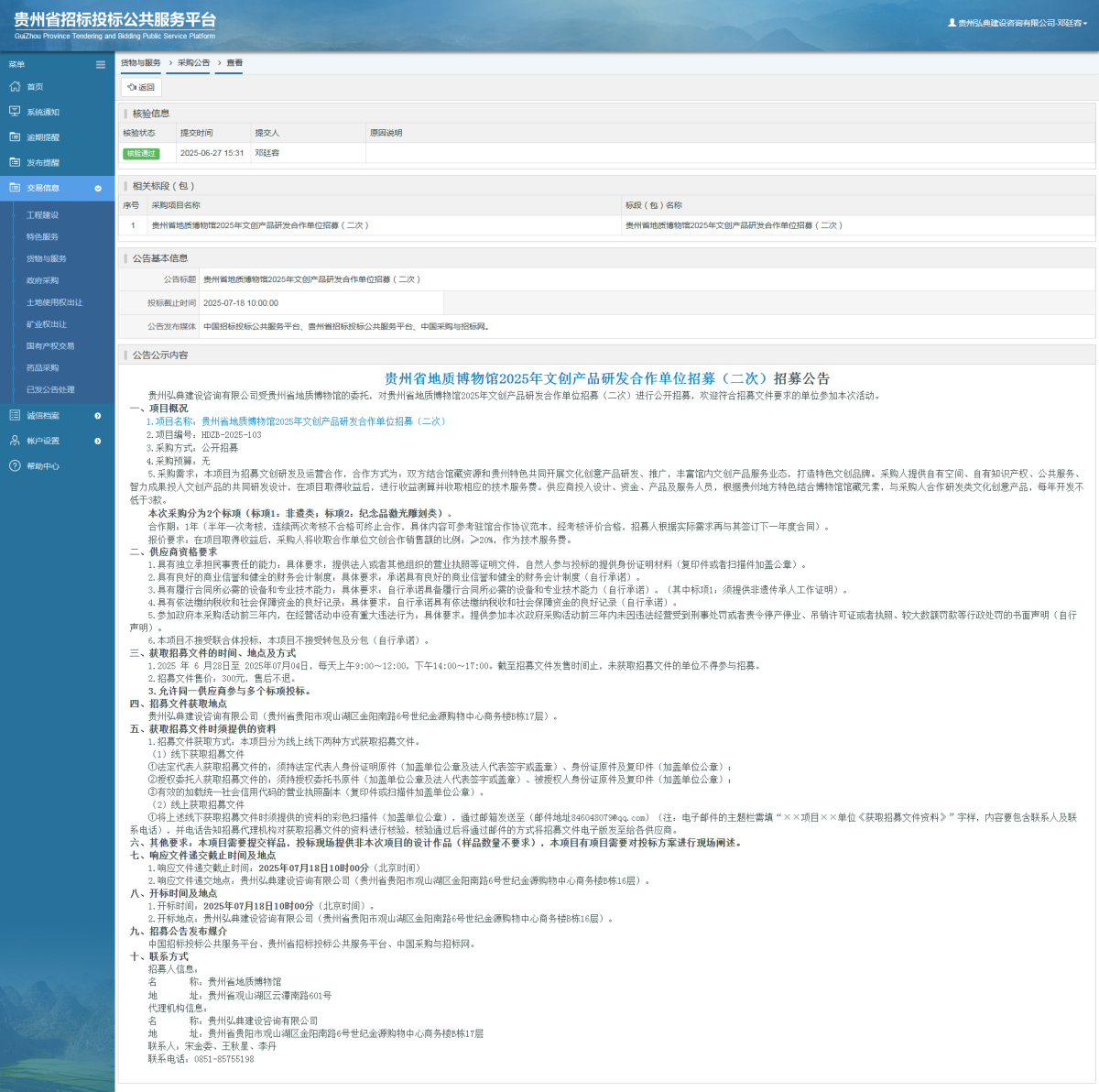Click the blue project name link in 项目概况
Screen dimensions: 1099x1092
pyautogui.click(x=299, y=421)
